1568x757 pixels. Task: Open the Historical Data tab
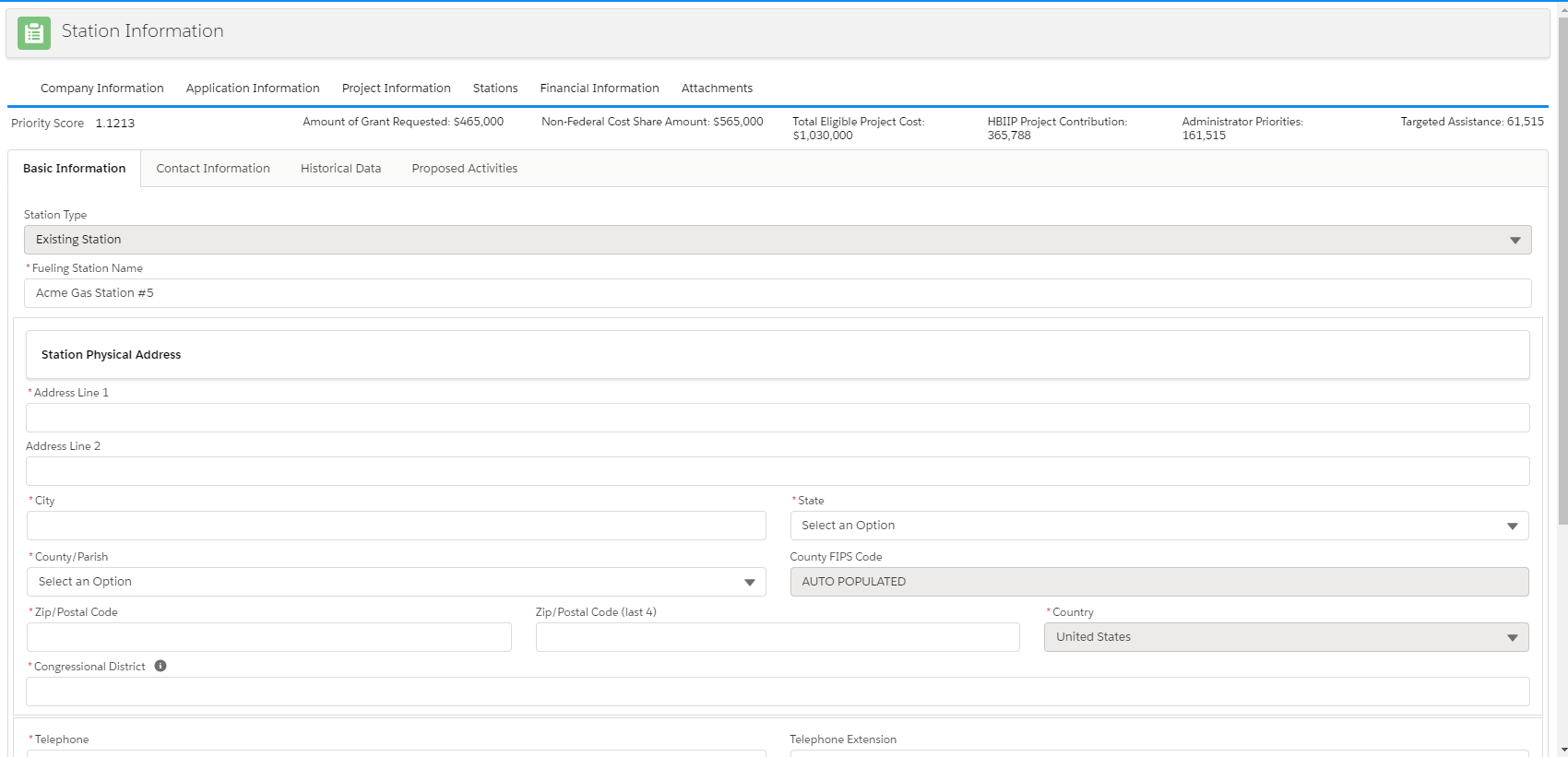(x=340, y=169)
